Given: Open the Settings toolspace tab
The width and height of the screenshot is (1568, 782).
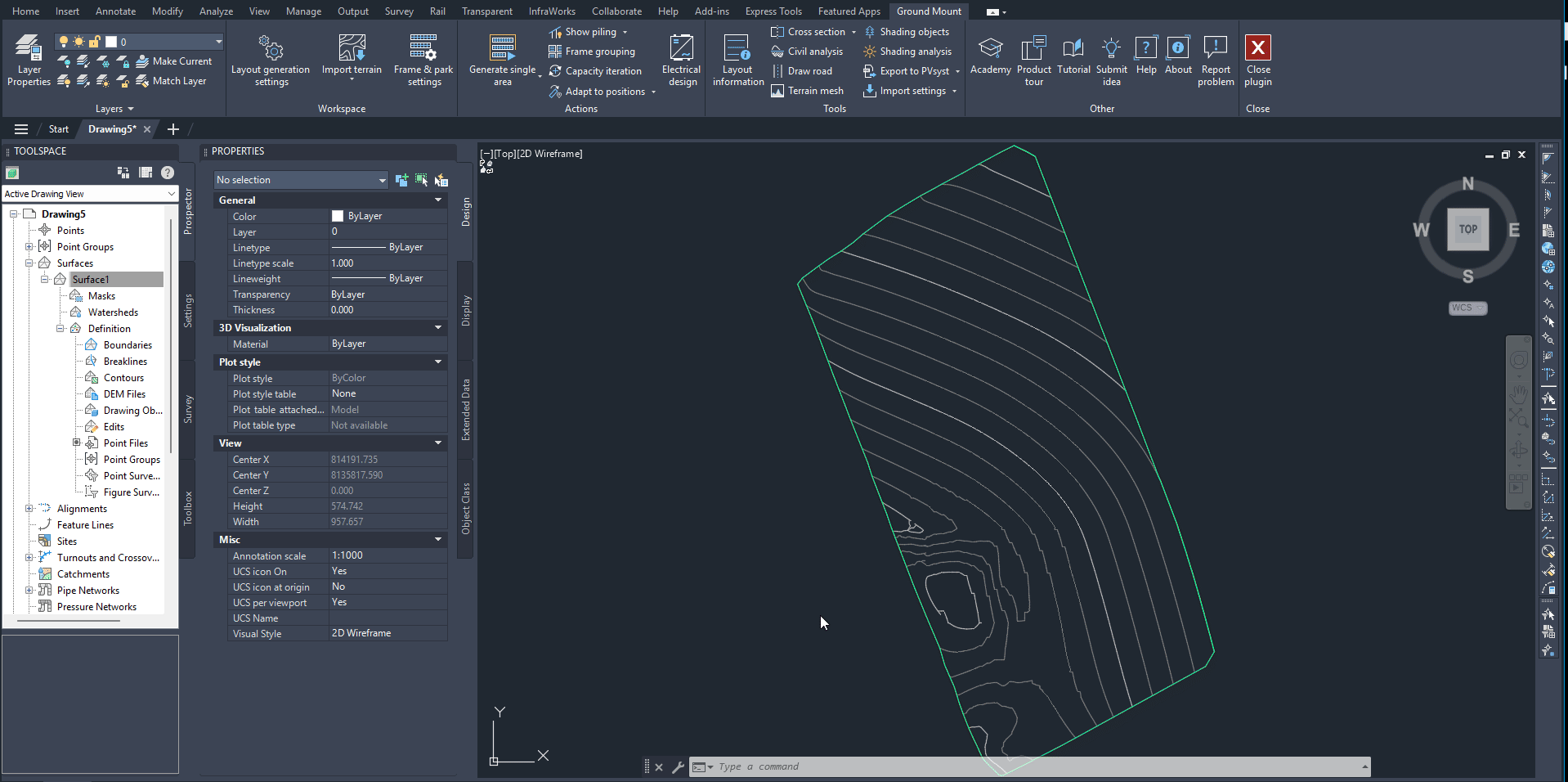Looking at the screenshot, I should 188,311.
